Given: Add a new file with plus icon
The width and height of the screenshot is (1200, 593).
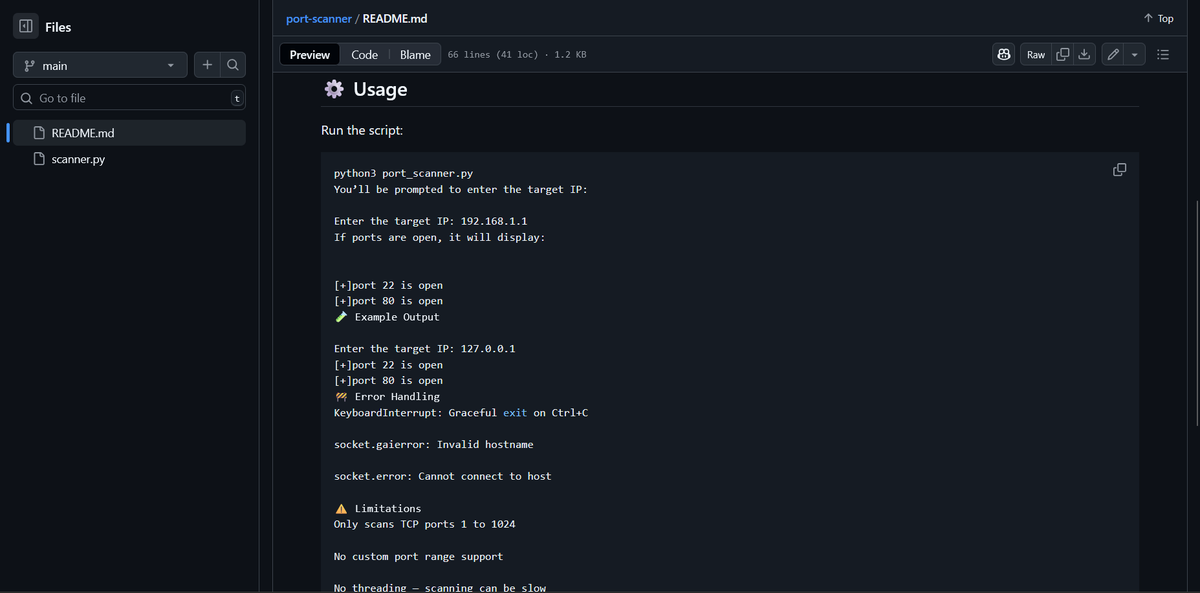Looking at the screenshot, I should coord(207,65).
